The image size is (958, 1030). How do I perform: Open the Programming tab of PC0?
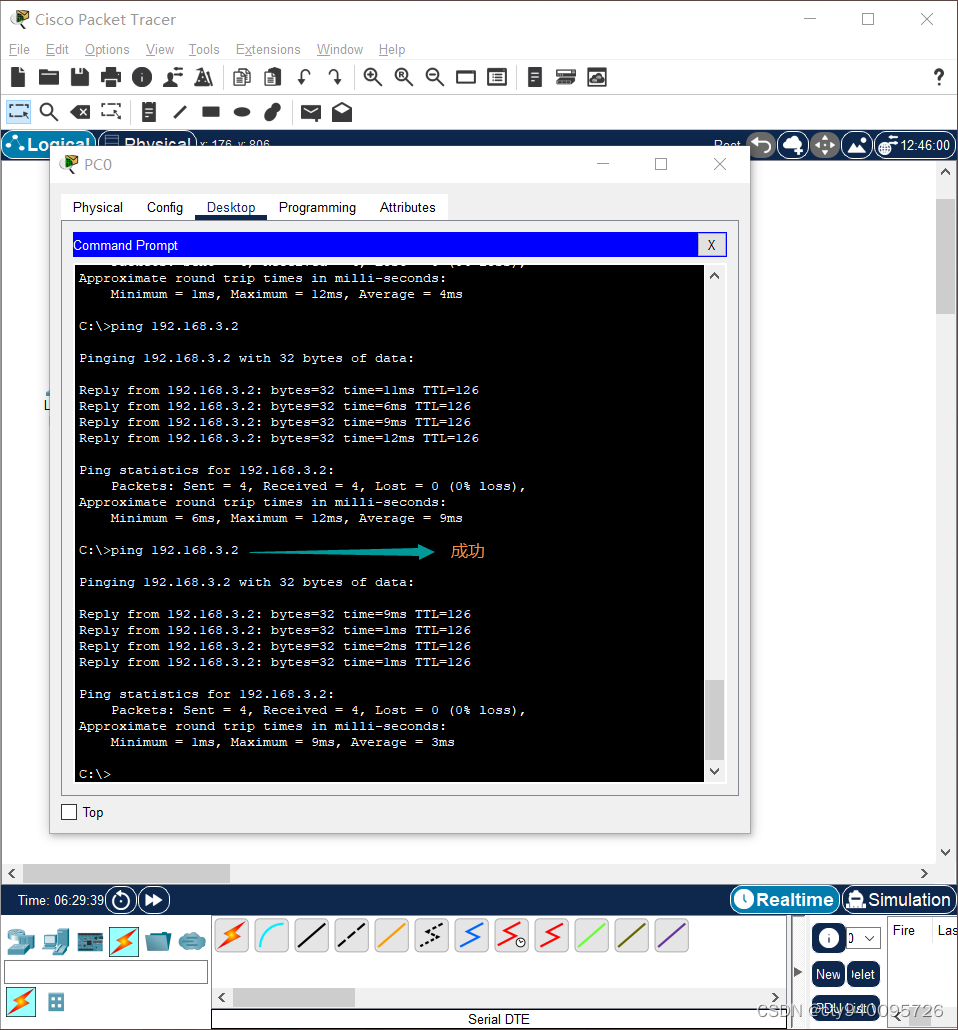click(x=317, y=208)
